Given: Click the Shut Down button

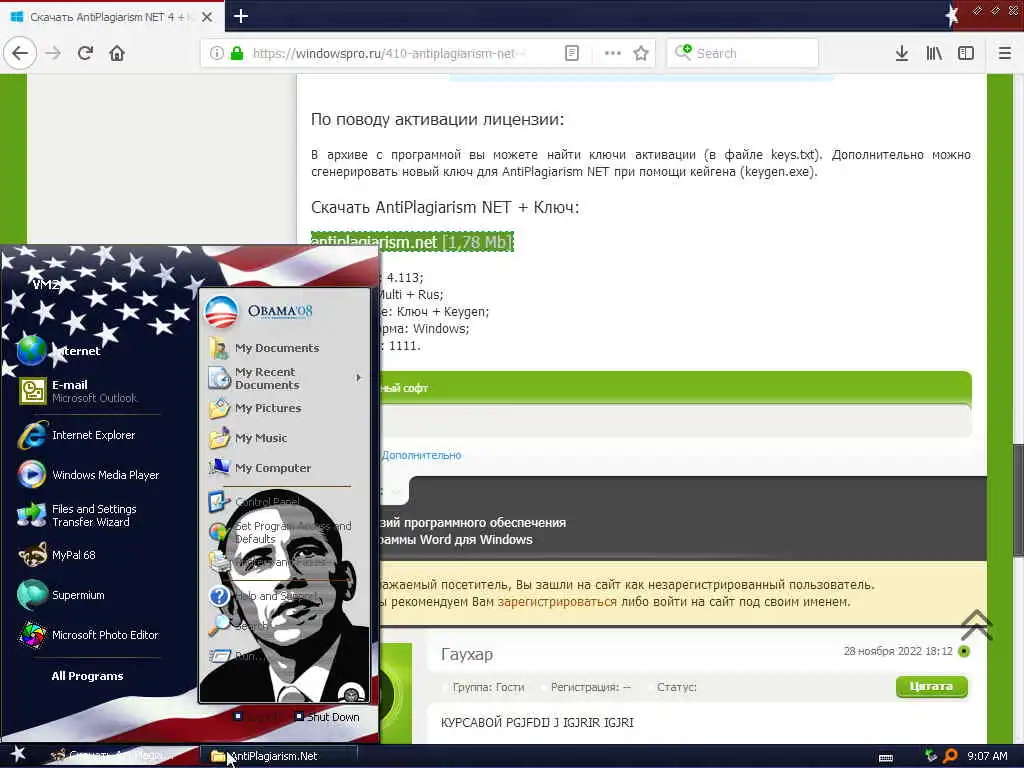Looking at the screenshot, I should 327,716.
